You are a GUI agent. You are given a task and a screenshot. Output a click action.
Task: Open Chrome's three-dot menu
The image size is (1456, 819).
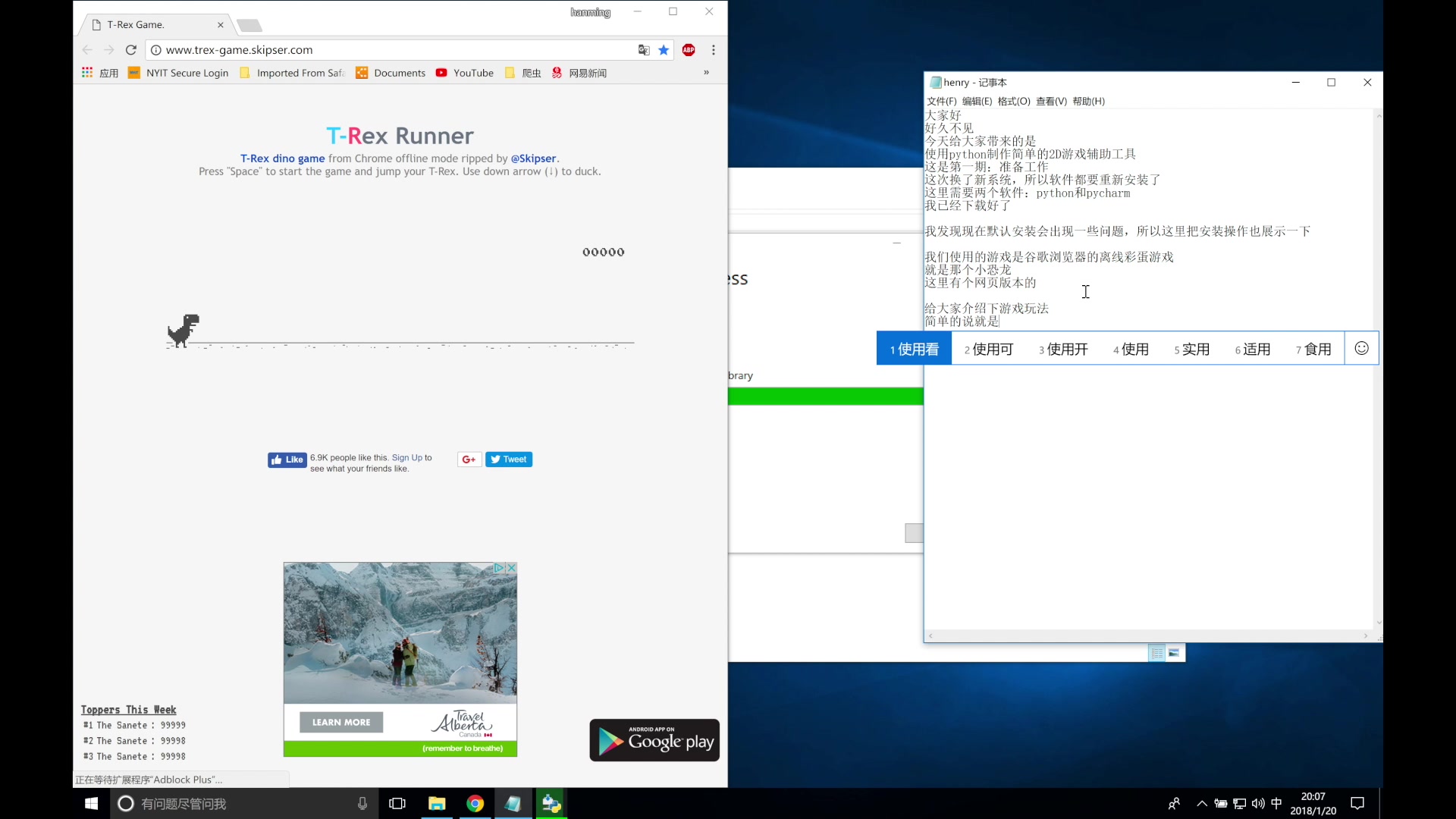tap(713, 50)
